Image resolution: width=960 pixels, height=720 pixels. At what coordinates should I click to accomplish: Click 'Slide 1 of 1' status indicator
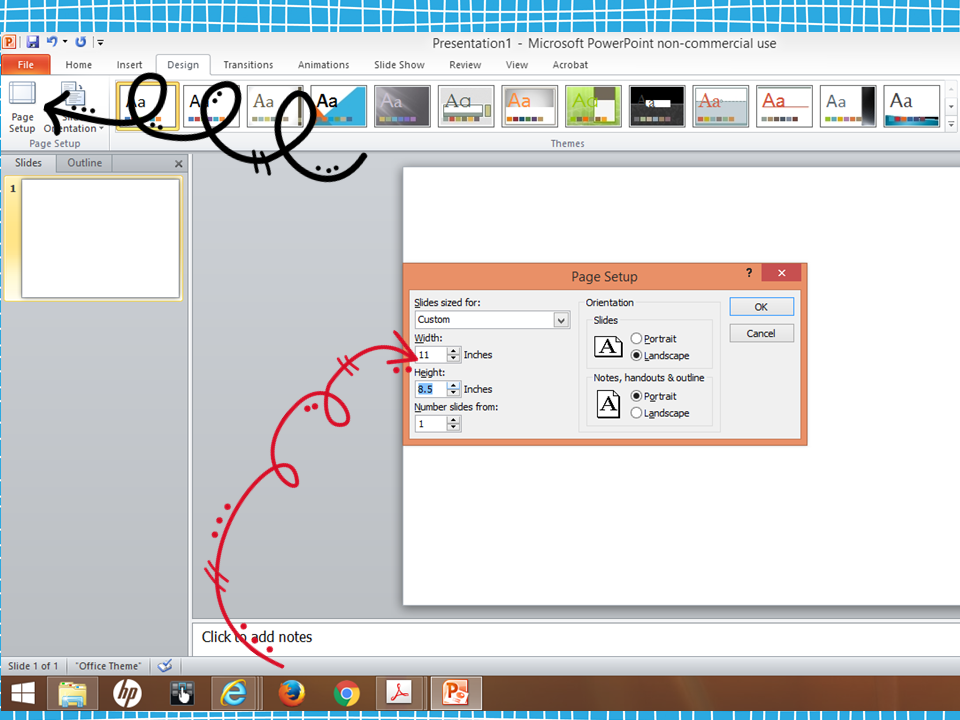33,666
